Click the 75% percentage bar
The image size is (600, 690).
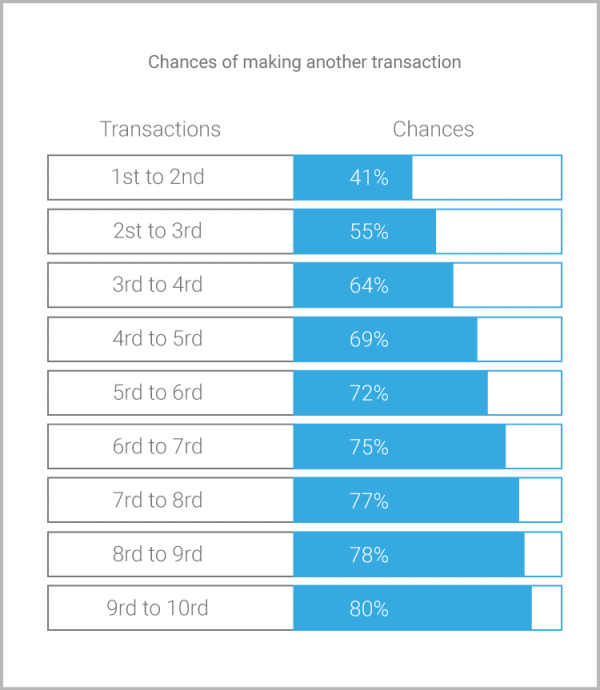tap(400, 447)
